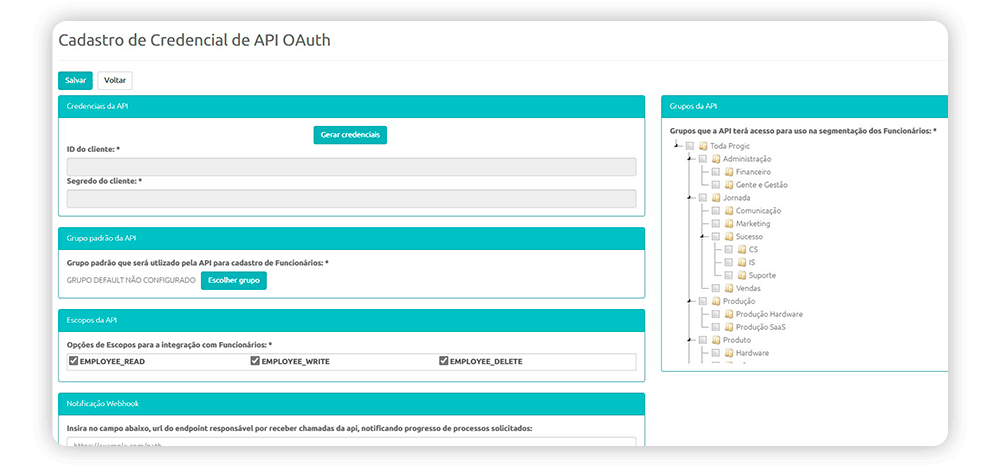
Task: Focus the Segredo do cliente field
Action: click(351, 198)
